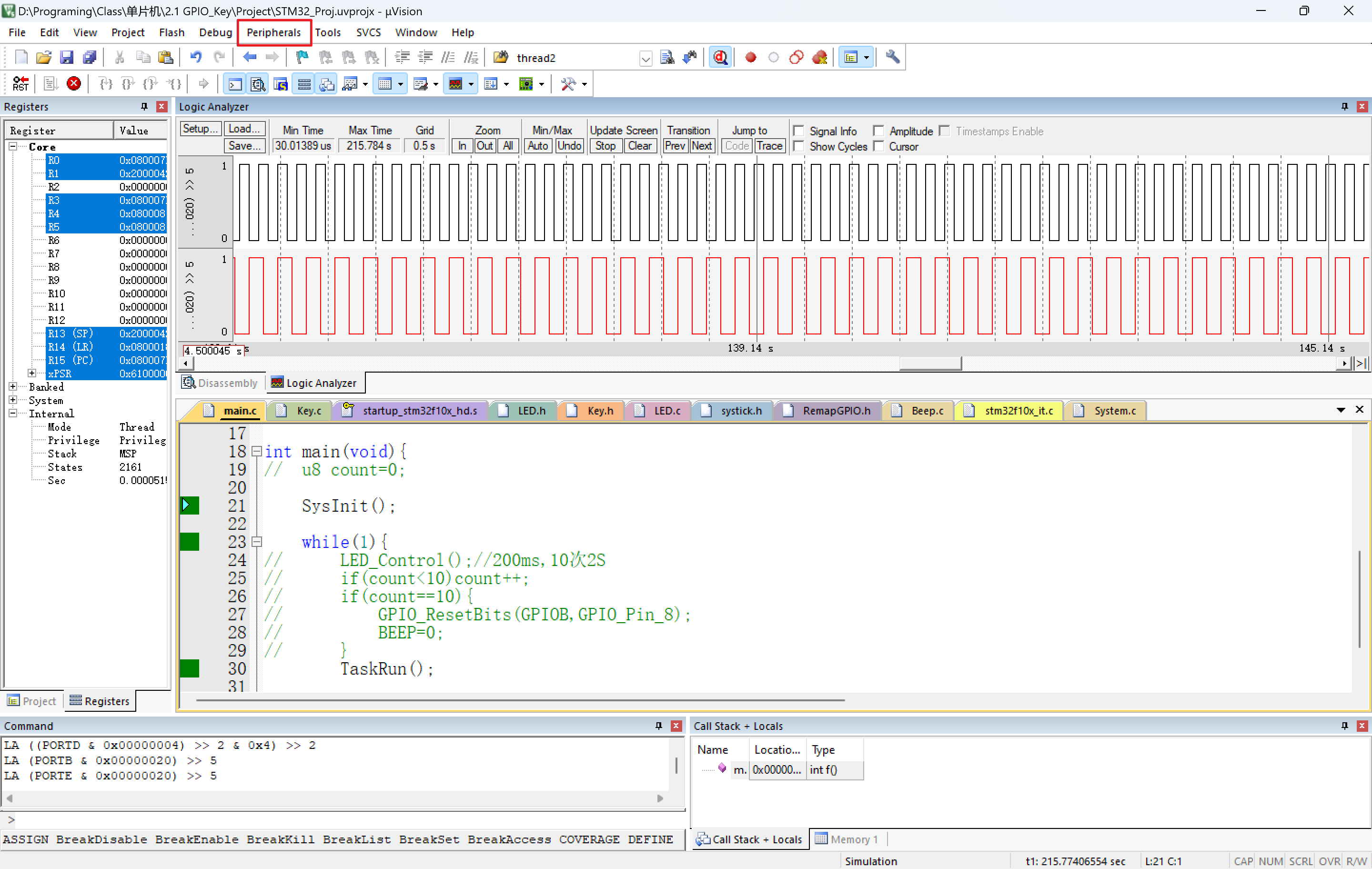Click the Step Over icon
Viewport: 1372px width, 869px height.
pyautogui.click(x=128, y=84)
